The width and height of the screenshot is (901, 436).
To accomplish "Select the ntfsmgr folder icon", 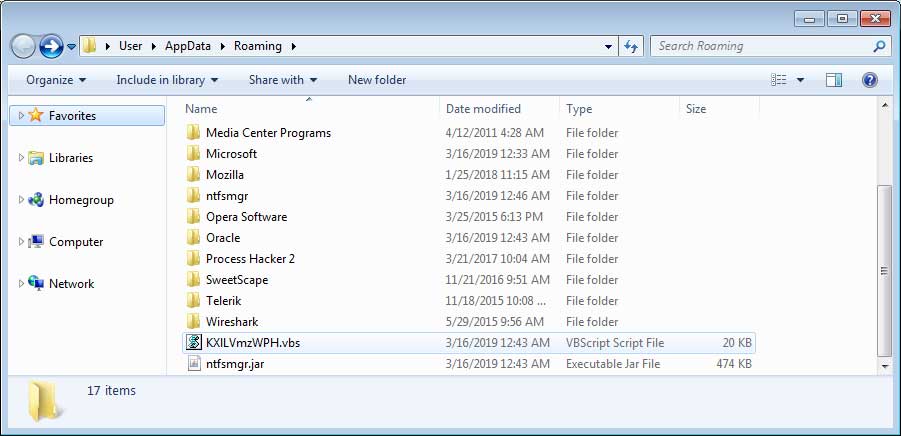I will coord(193,196).
